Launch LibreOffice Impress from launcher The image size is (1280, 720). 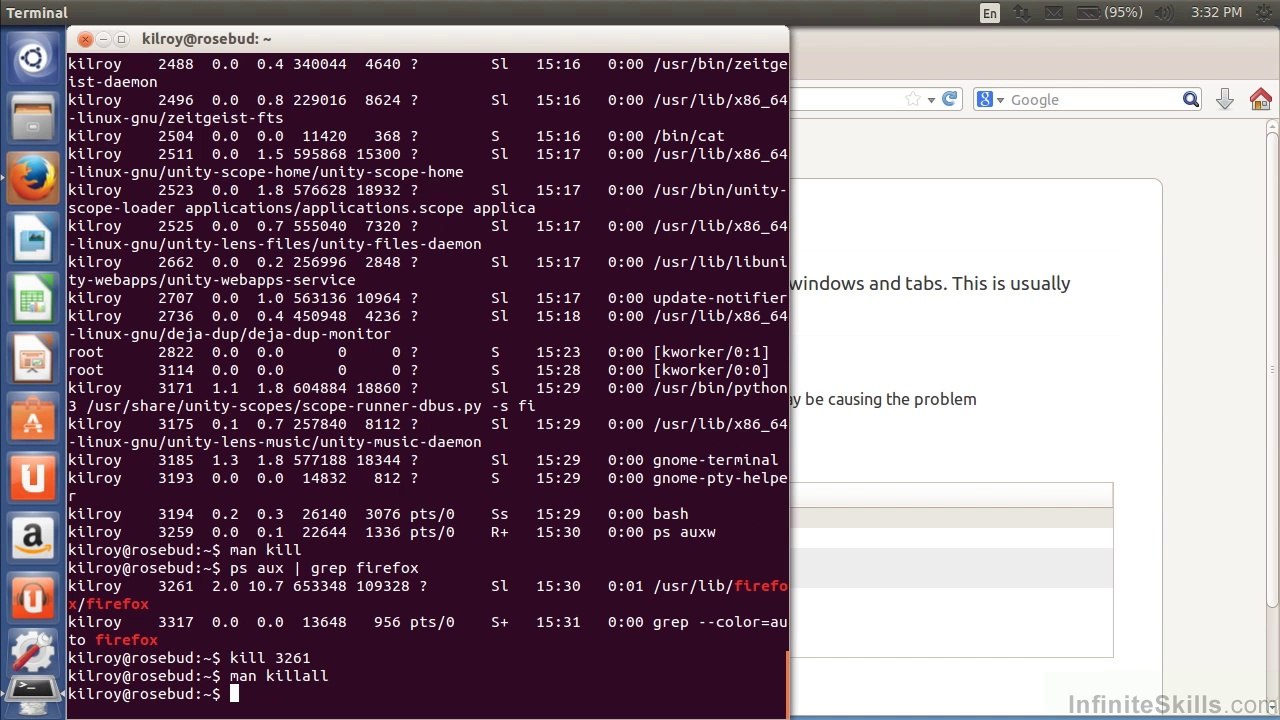coord(33,360)
